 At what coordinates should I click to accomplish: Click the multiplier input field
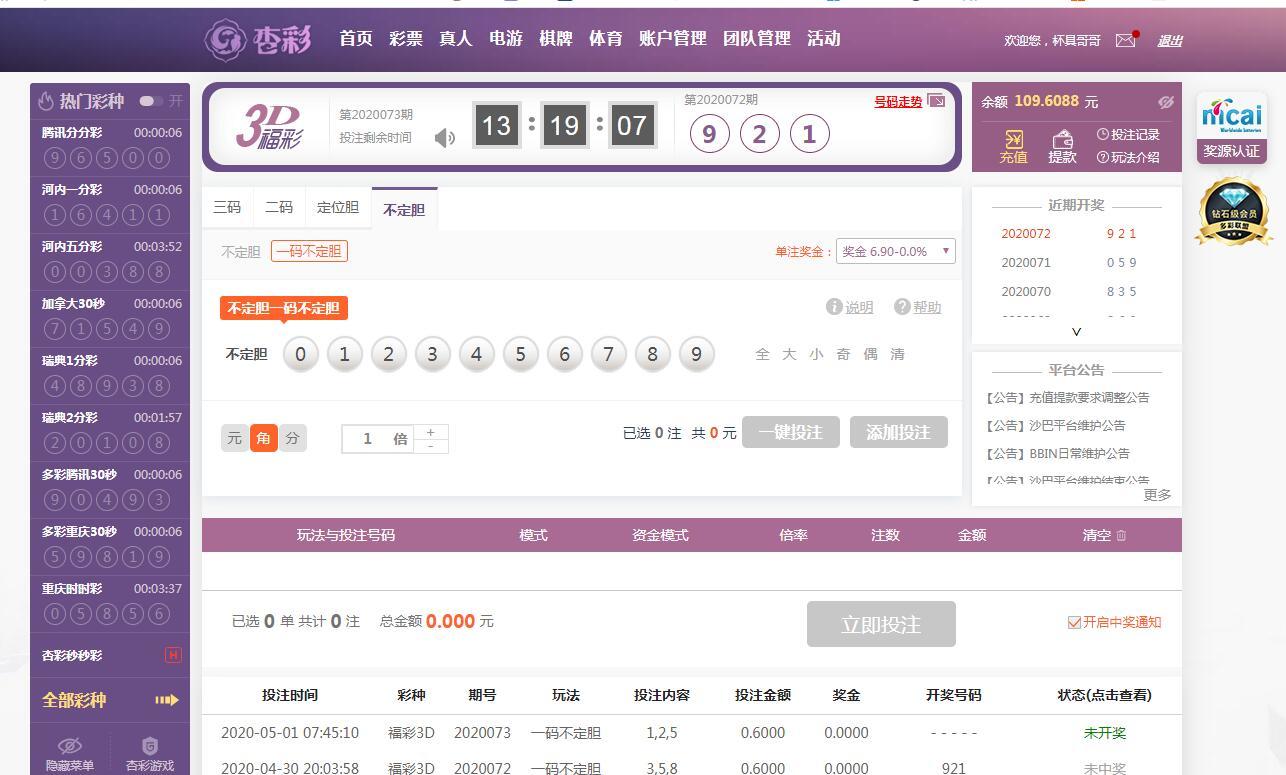378,439
